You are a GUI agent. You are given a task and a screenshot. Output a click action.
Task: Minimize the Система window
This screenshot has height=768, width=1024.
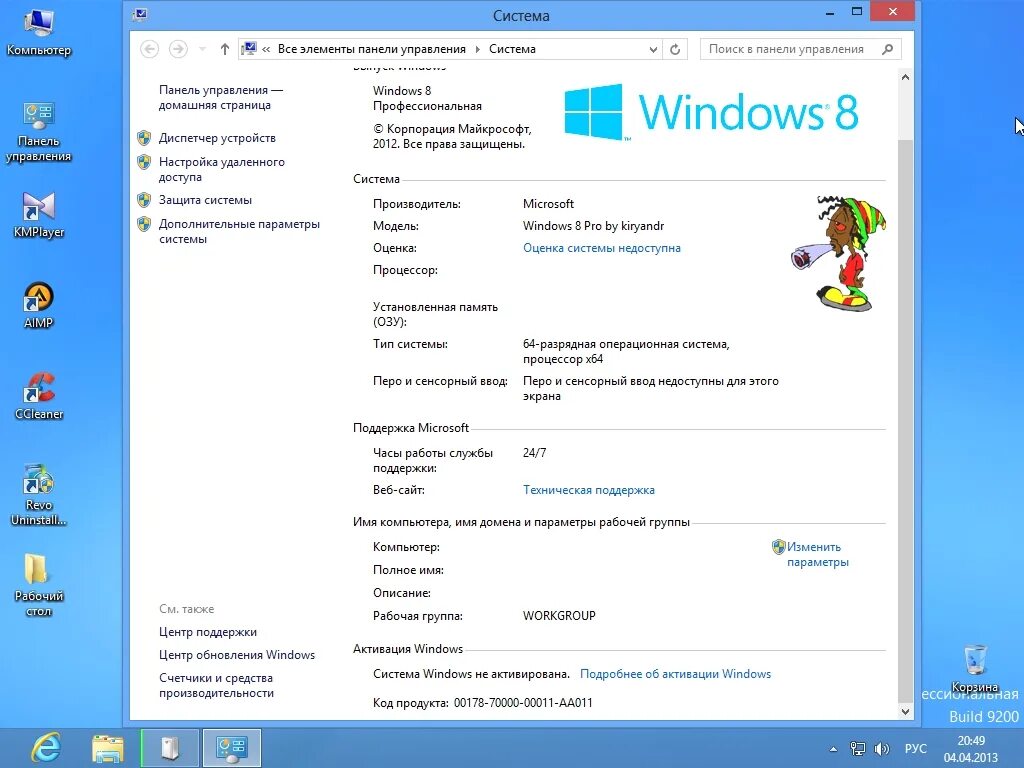click(829, 12)
